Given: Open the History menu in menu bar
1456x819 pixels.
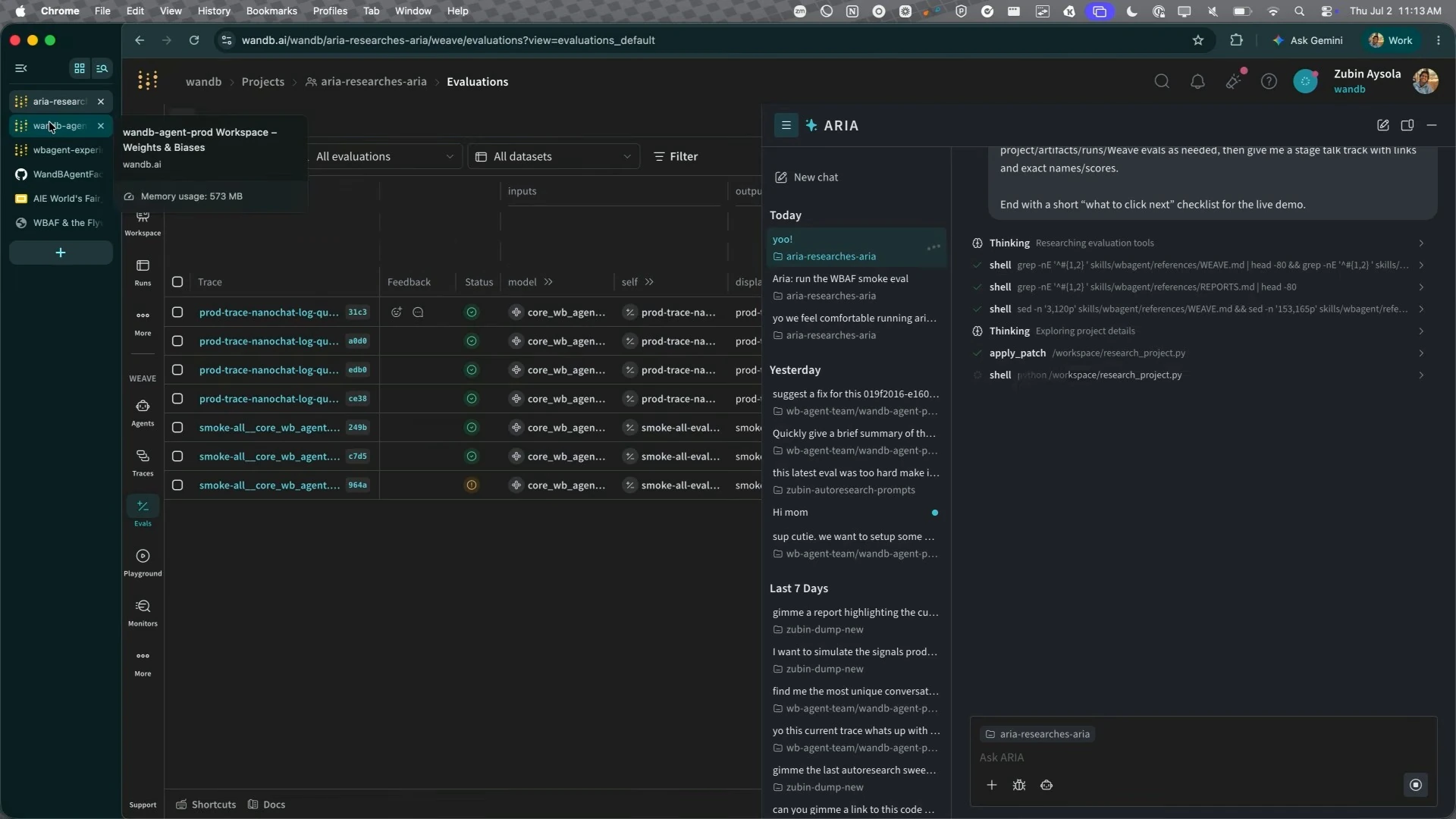Looking at the screenshot, I should tap(214, 11).
